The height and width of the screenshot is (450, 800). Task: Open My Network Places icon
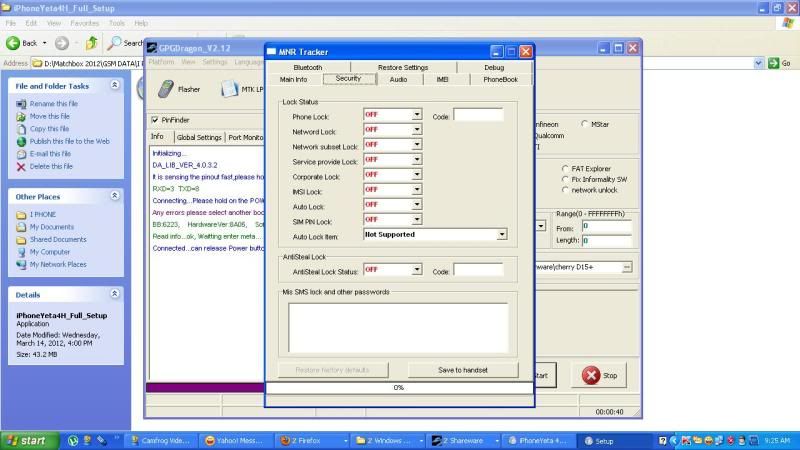tap(21, 265)
